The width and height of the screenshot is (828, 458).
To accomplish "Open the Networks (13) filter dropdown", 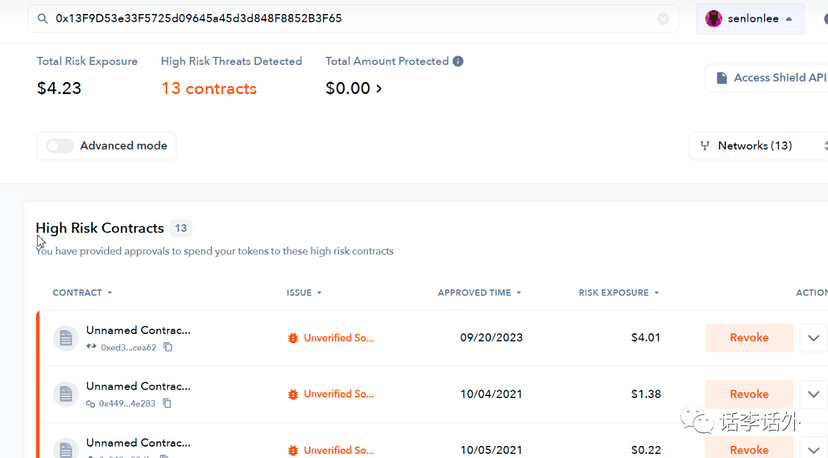I will tap(757, 145).
